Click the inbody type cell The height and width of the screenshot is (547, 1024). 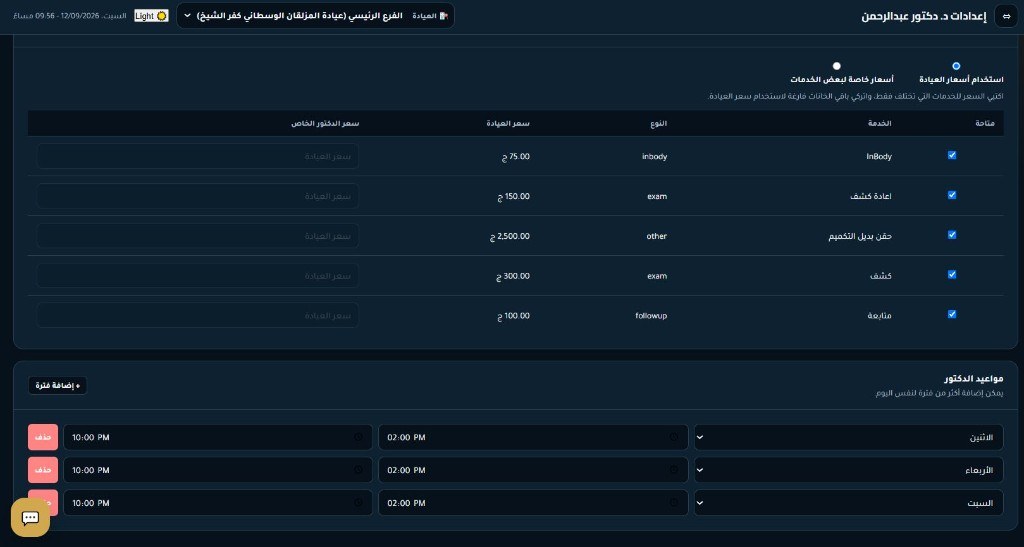654,157
